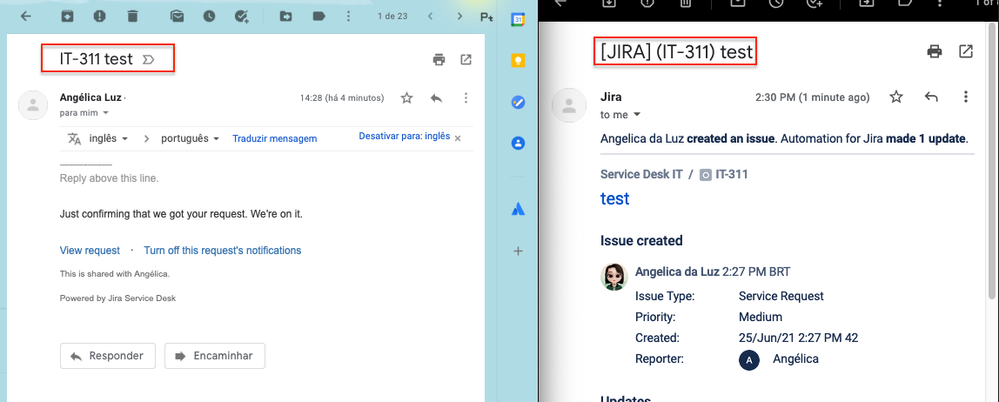Delete the email in left Gmail window
The width and height of the screenshot is (999, 402).
132,17
